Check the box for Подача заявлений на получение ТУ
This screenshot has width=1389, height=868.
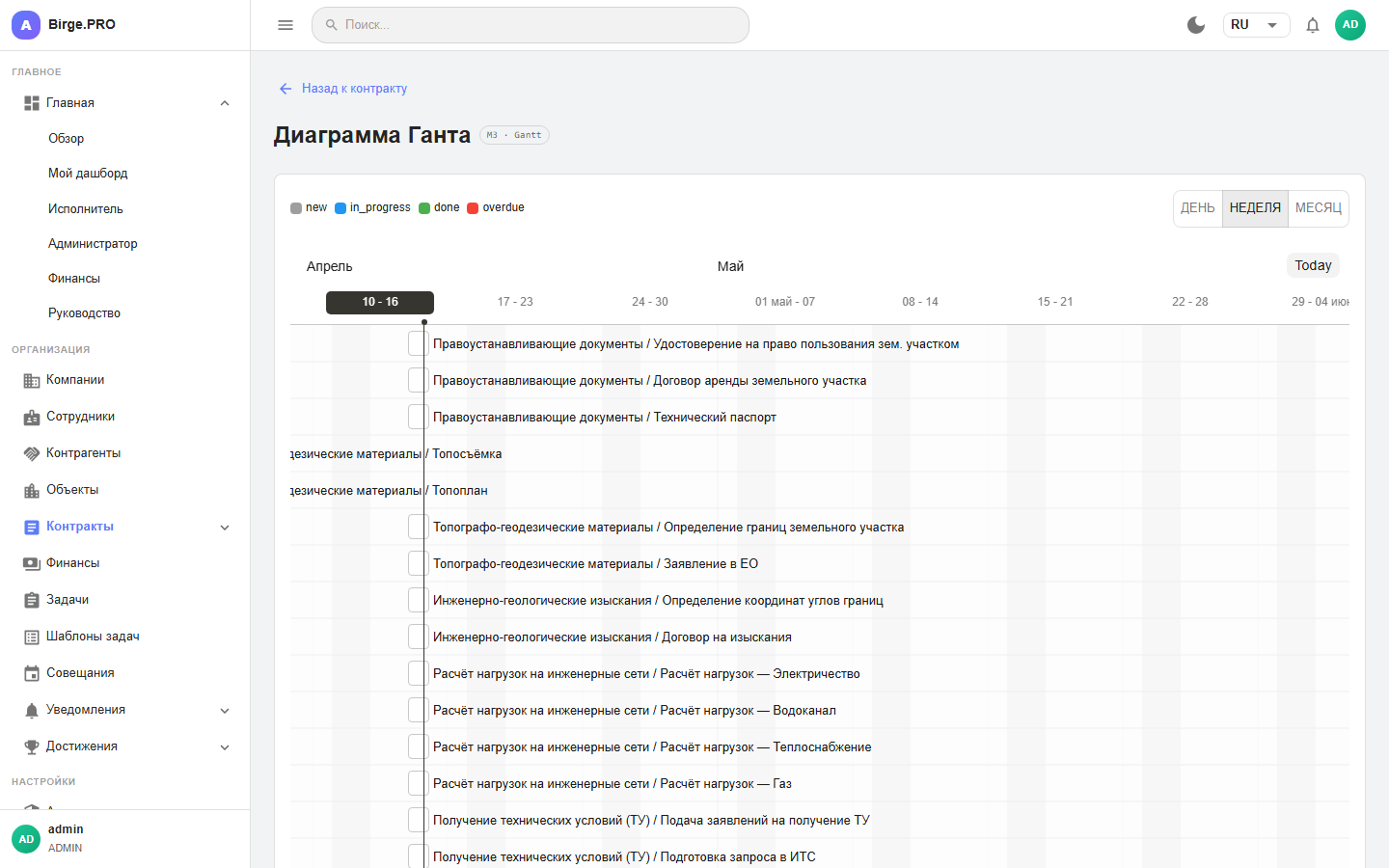click(x=417, y=820)
